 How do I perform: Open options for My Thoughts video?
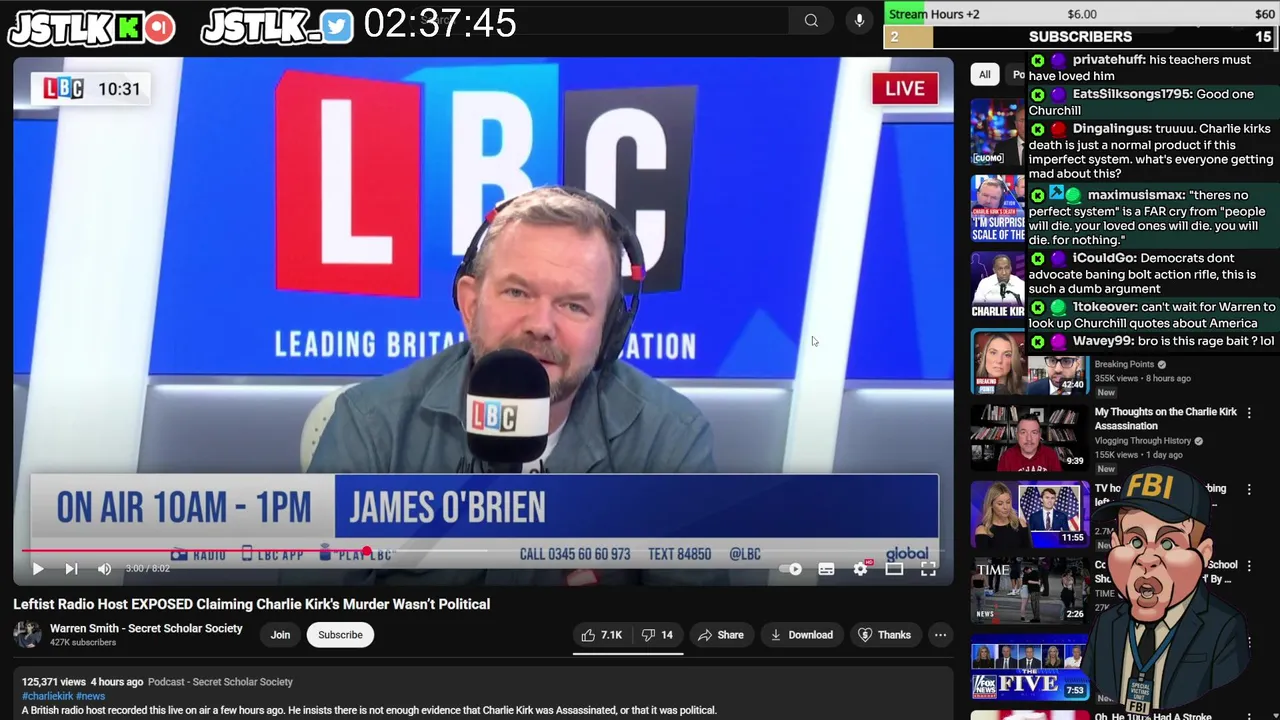(1249, 412)
